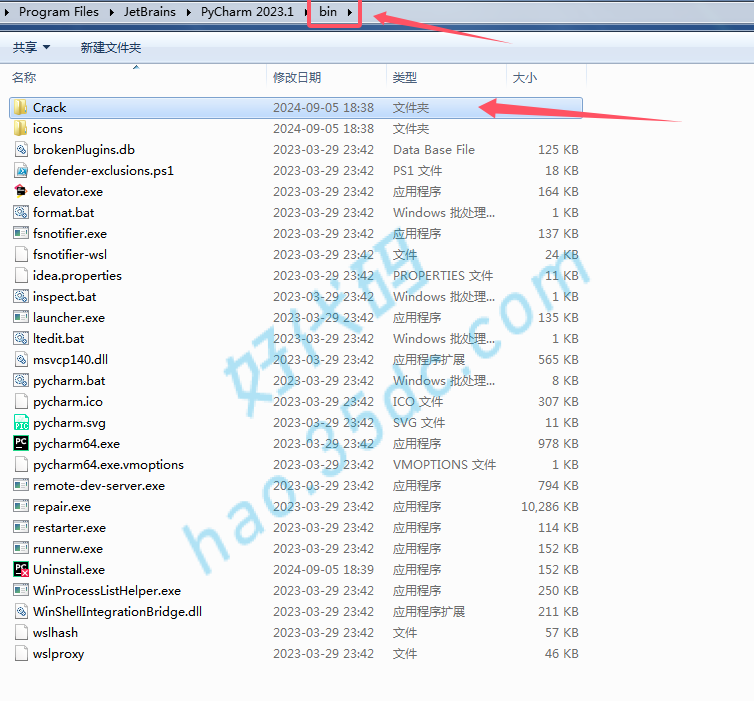Select the wslproxy file name

point(58,653)
